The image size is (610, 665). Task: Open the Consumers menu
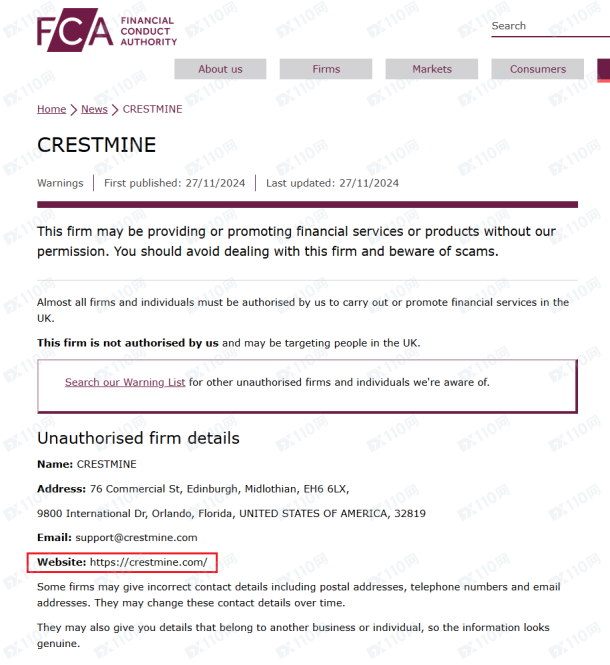537,69
